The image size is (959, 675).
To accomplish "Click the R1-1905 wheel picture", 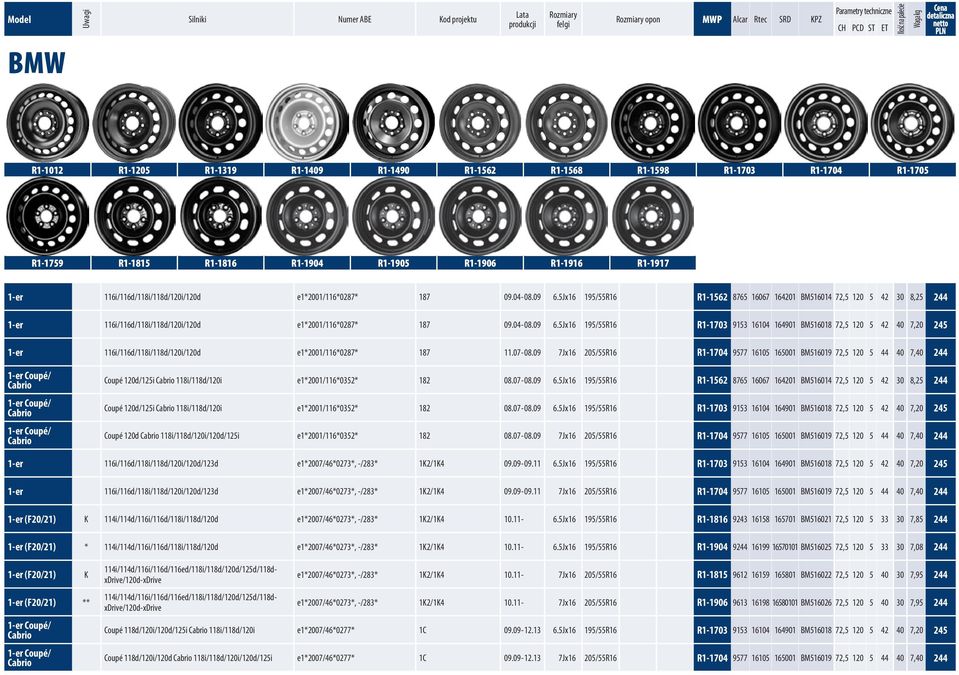I will (x=393, y=216).
